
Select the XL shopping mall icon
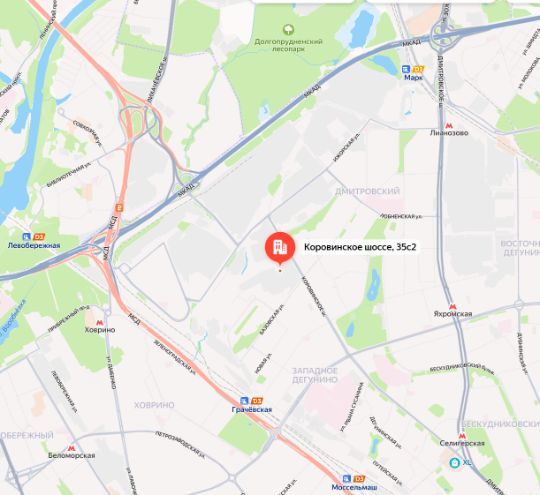(455, 463)
